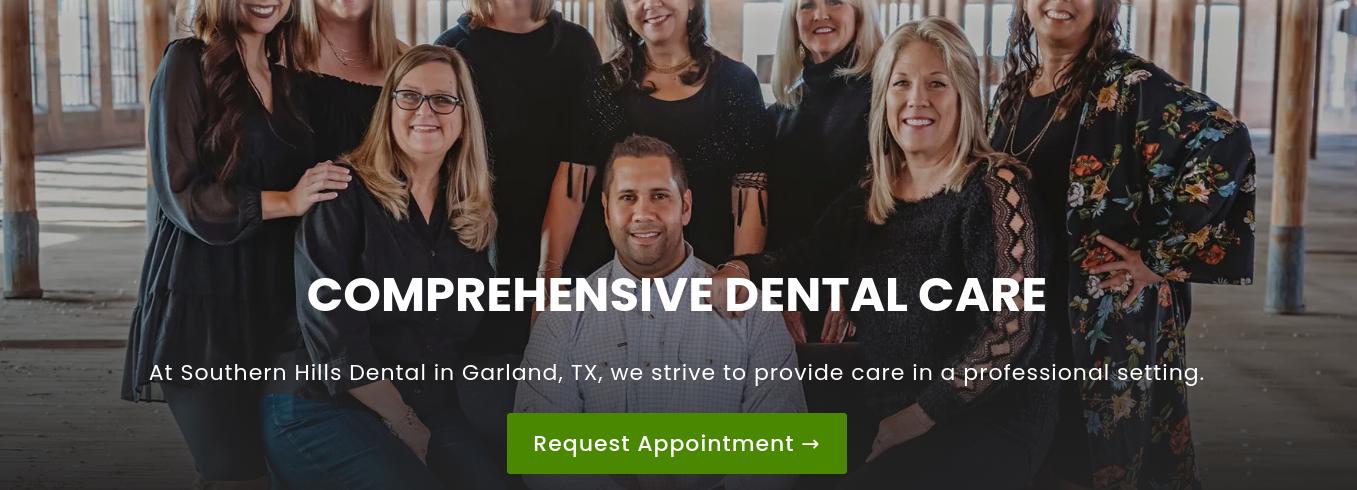This screenshot has width=1357, height=490.
Task: Click the word Appointment on the green button
Action: tap(715, 443)
